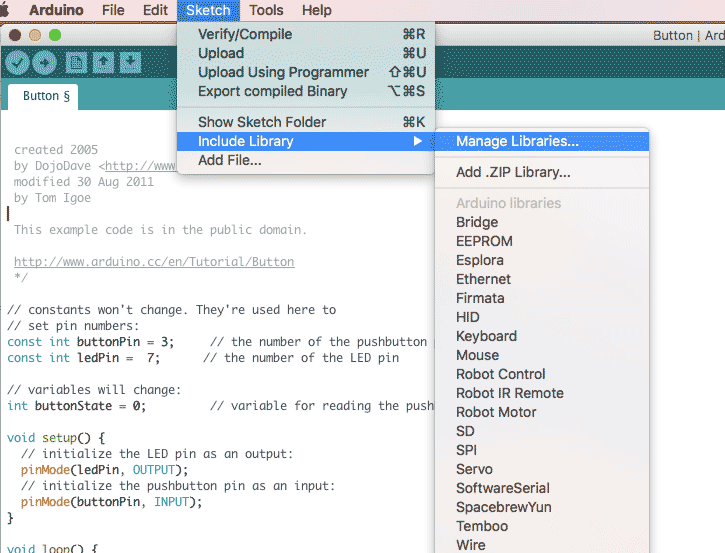Choose Verify/Compile from Sketch menu
The width and height of the screenshot is (725, 553).
[306, 34]
